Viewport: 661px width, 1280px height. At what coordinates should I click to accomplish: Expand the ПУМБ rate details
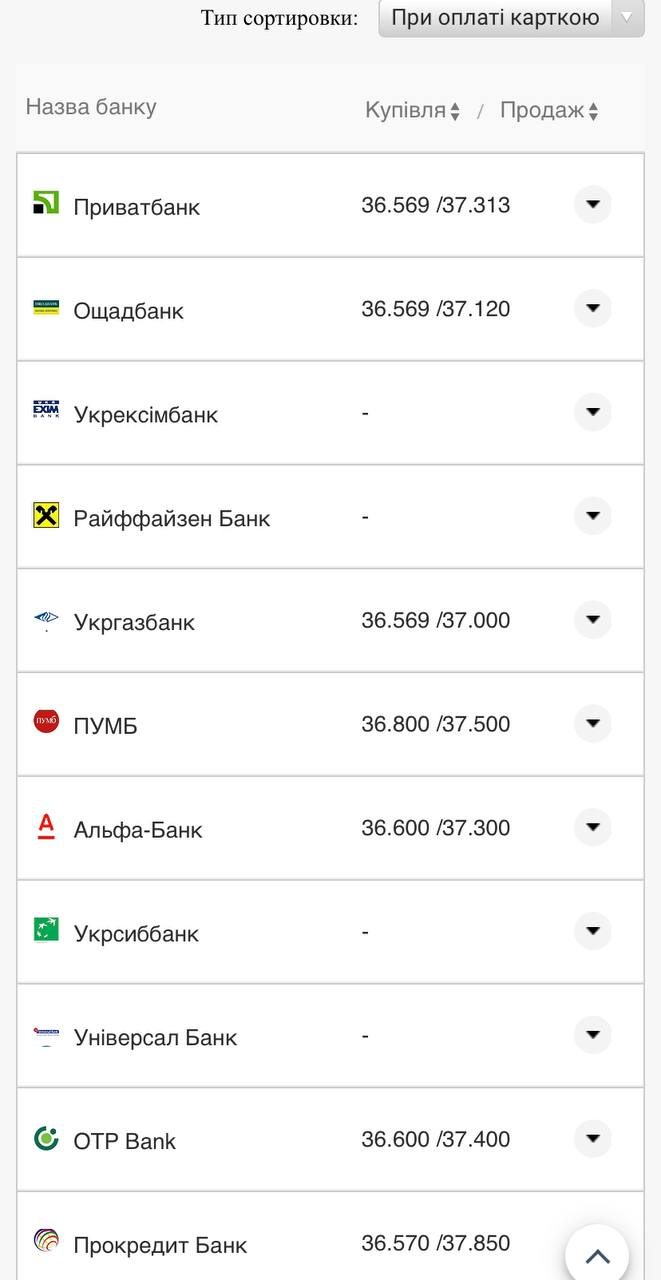[592, 723]
